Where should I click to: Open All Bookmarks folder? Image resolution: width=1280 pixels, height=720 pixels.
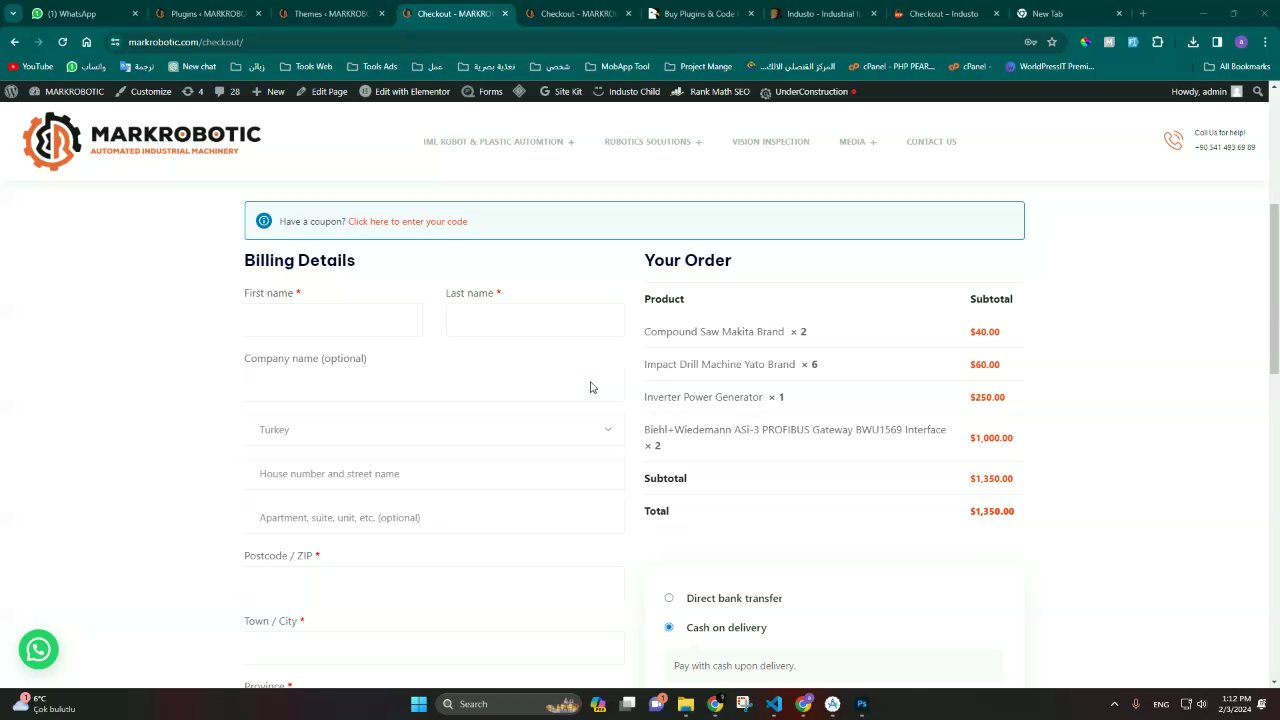click(x=1237, y=67)
